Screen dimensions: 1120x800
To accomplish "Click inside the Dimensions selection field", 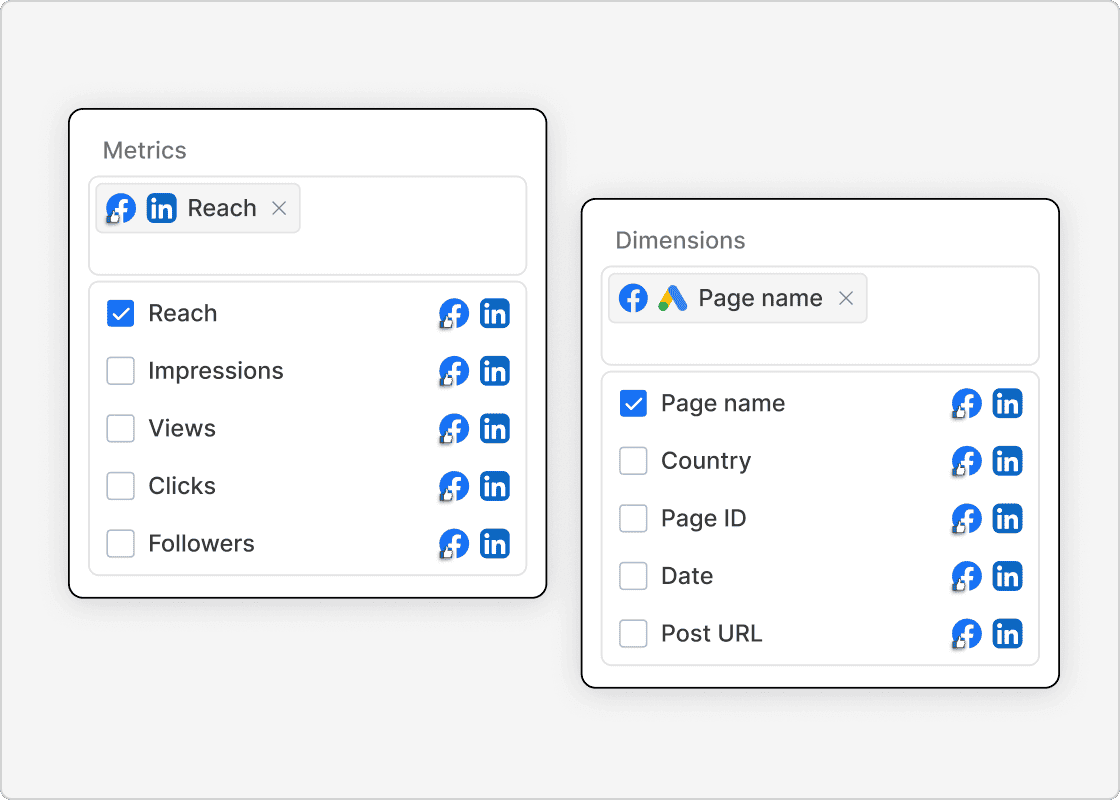I will click(x=950, y=340).
